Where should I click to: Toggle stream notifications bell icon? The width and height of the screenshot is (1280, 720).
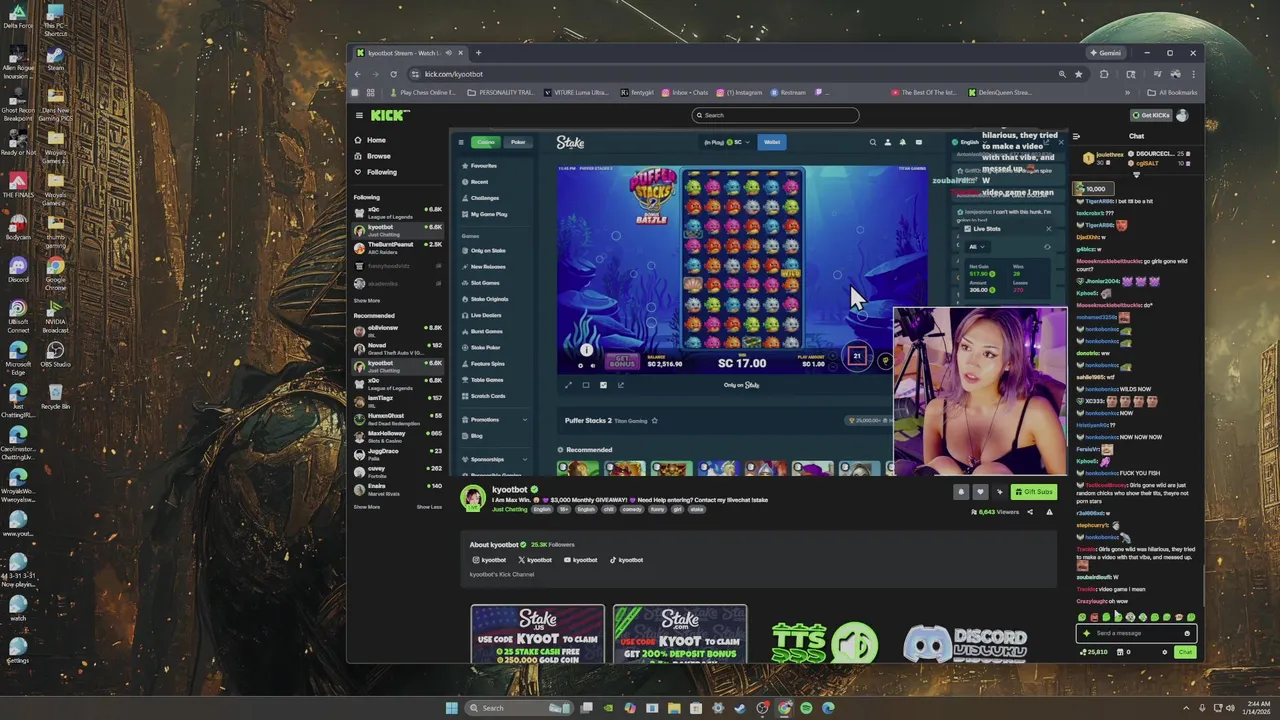pyautogui.click(x=961, y=491)
